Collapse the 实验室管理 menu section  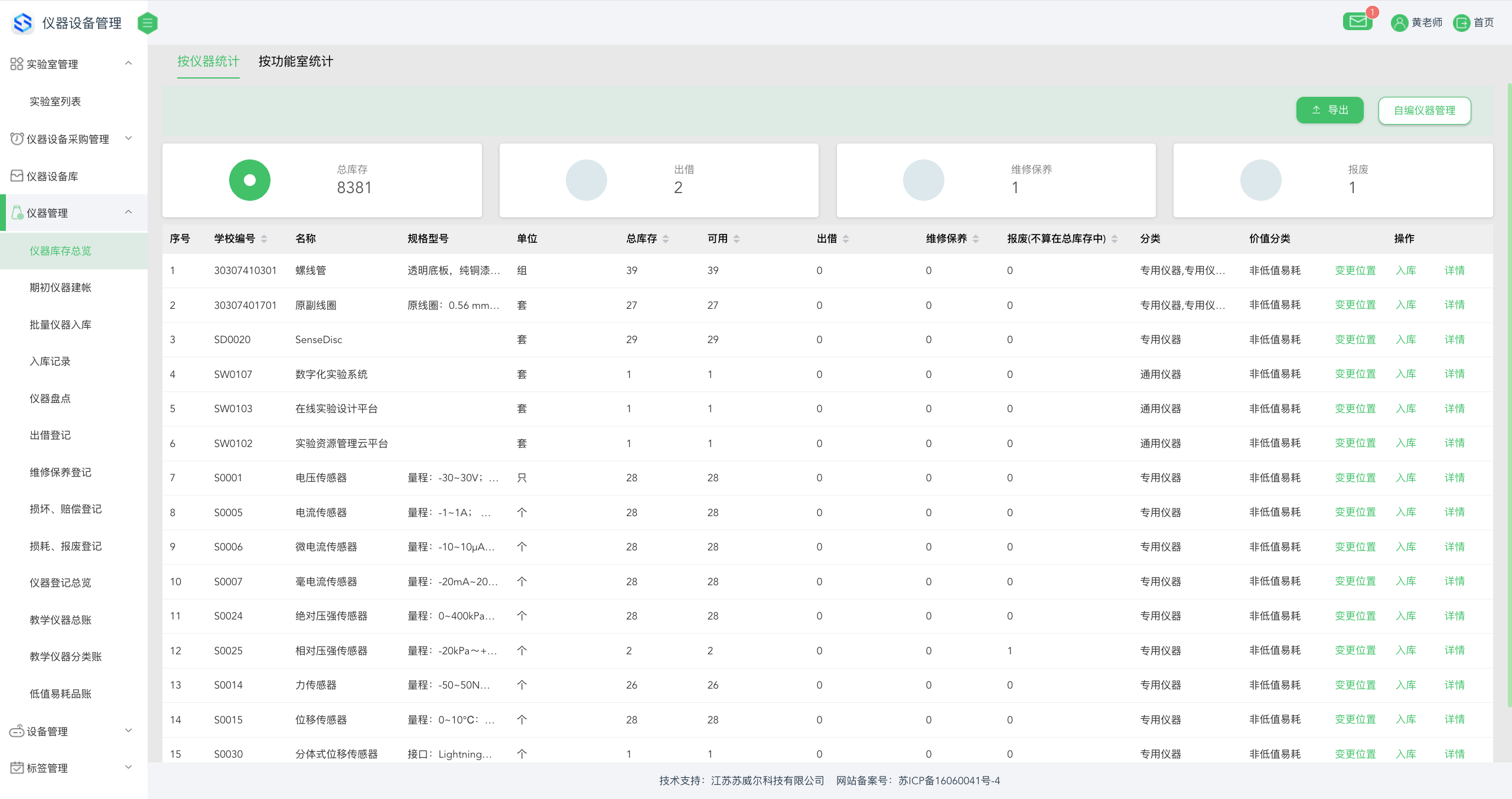click(128, 64)
